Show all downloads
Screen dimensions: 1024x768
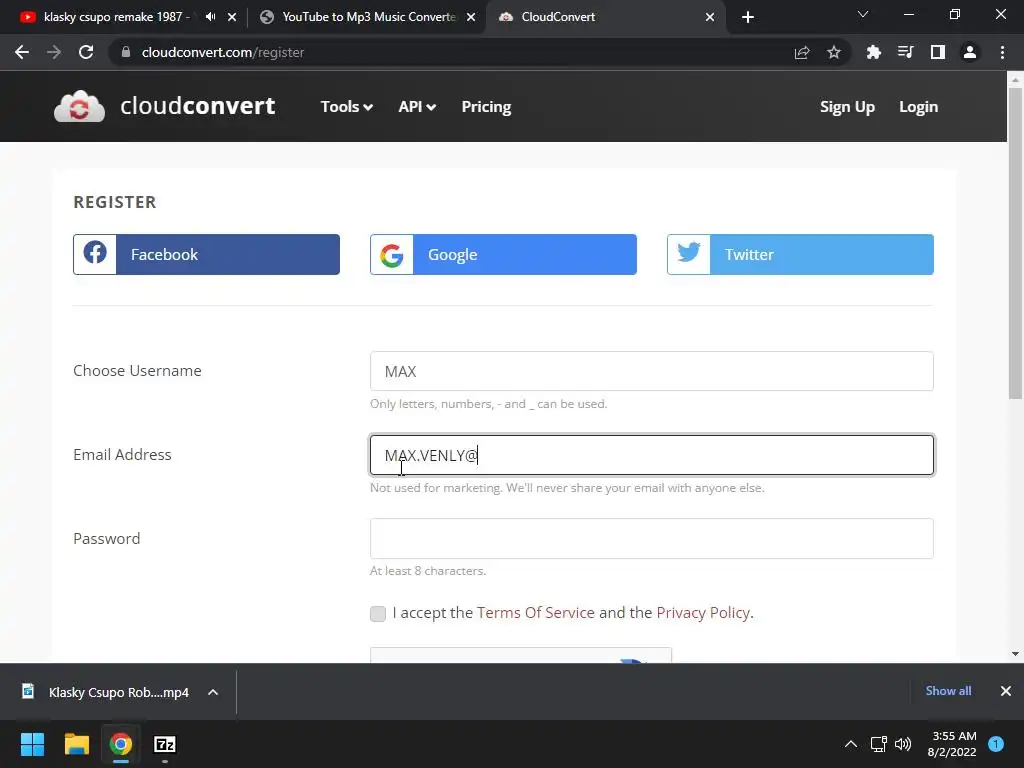(x=948, y=691)
